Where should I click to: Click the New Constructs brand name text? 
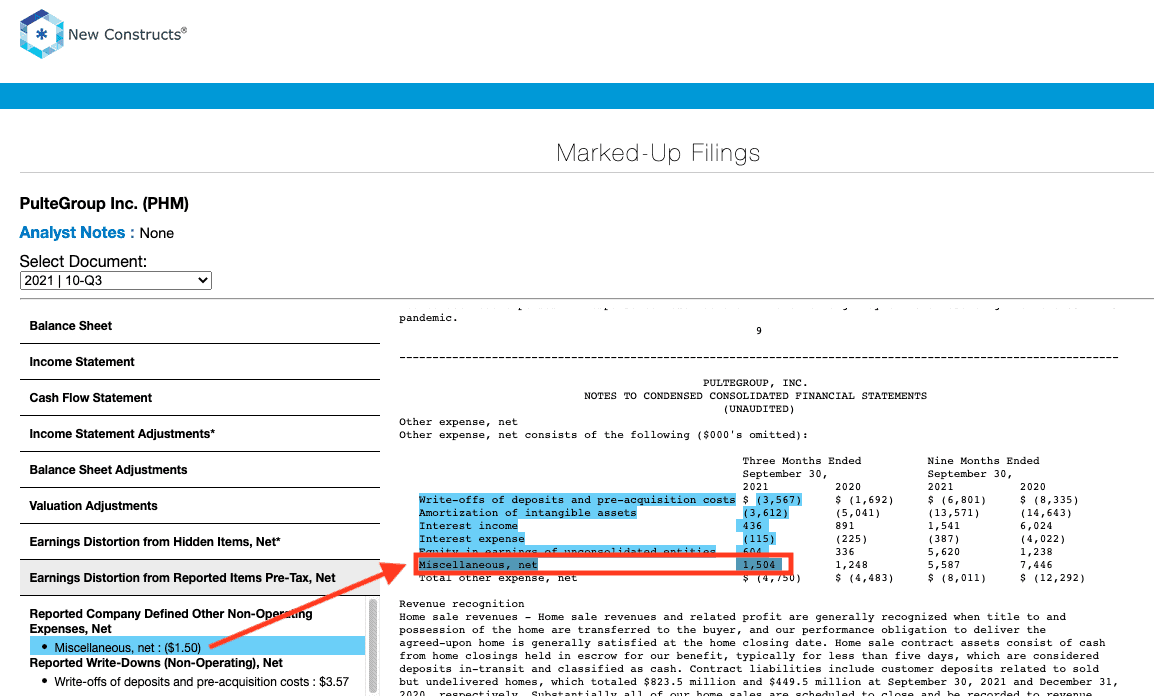click(x=127, y=35)
